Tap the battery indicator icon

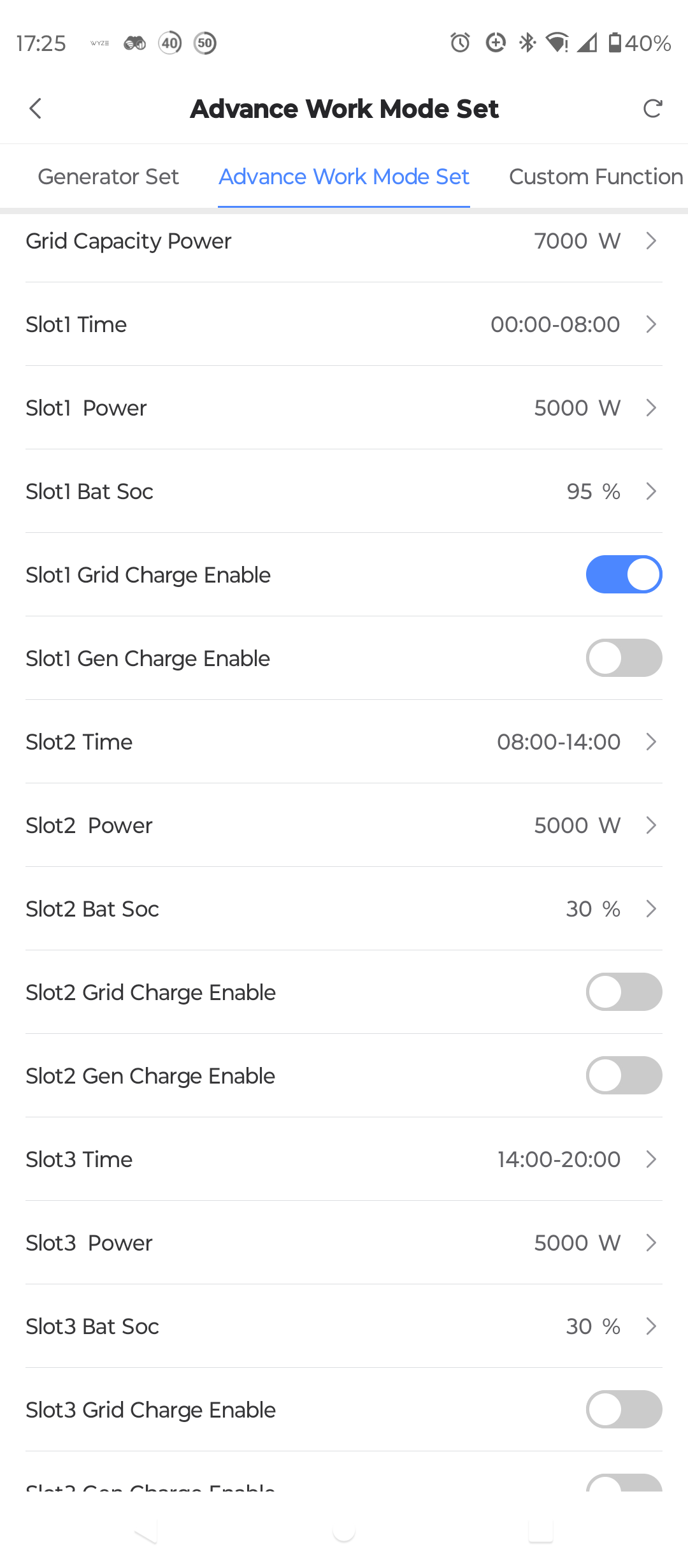coord(615,43)
